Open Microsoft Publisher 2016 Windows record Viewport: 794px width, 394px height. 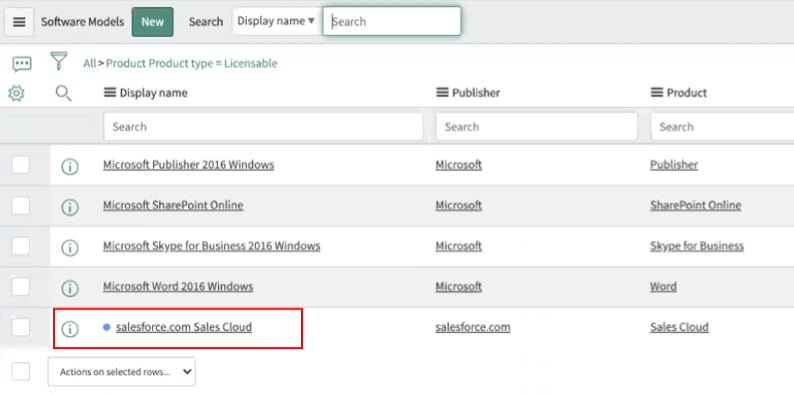pyautogui.click(x=188, y=165)
